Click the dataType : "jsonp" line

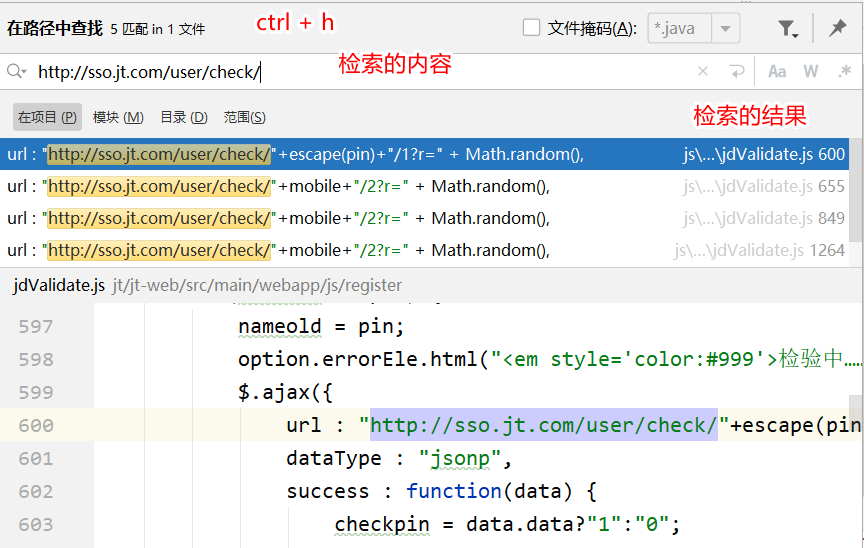399,459
